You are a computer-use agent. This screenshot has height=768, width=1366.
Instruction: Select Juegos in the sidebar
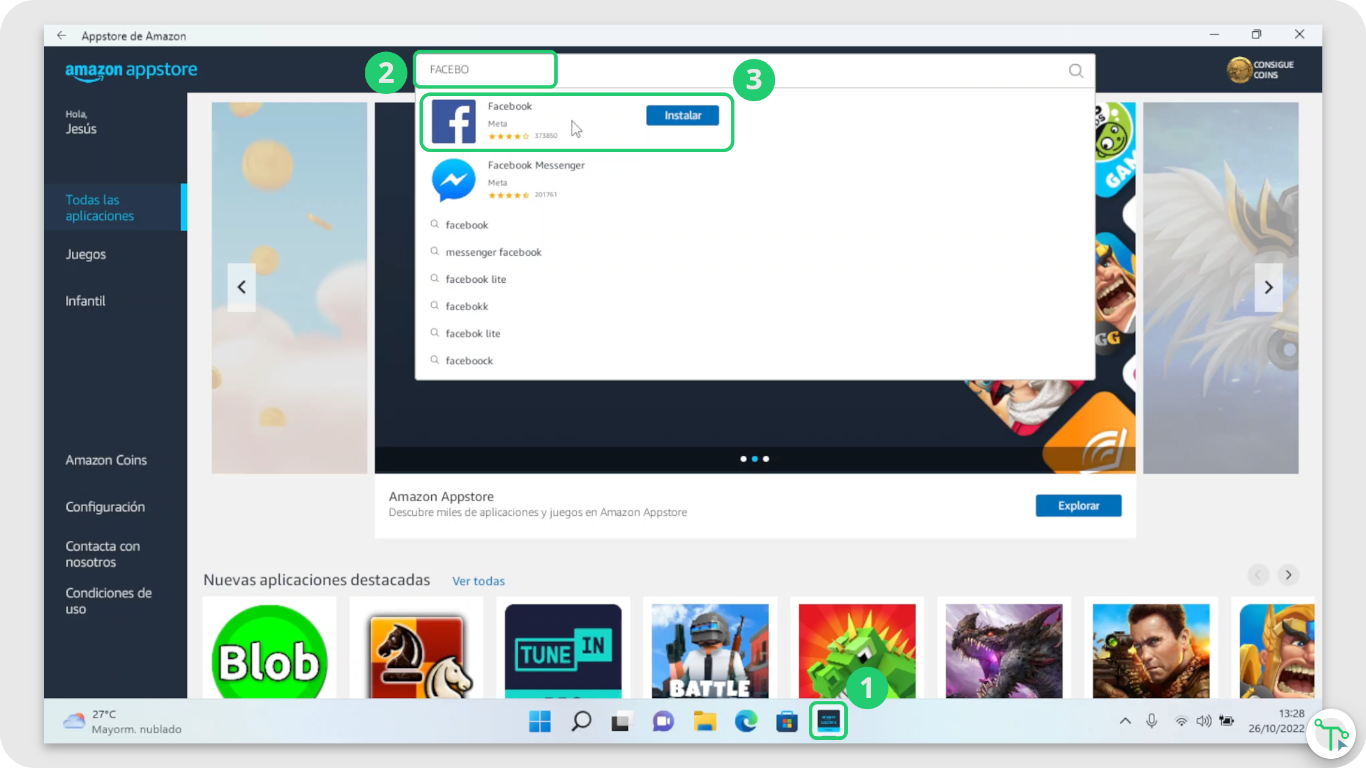(86, 254)
